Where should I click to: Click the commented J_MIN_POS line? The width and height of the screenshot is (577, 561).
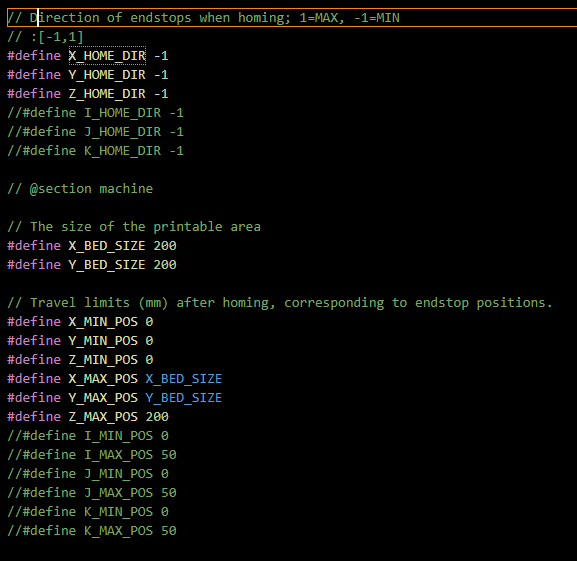pos(88,473)
